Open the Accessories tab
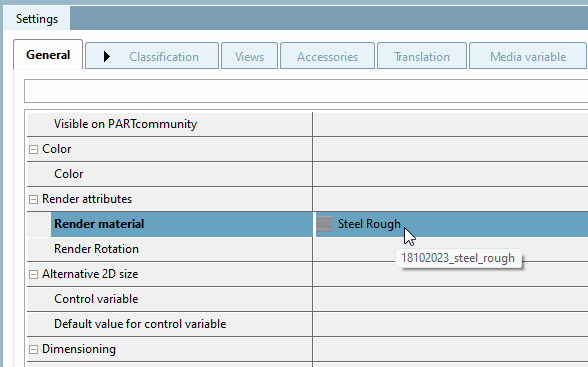This screenshot has height=367, width=588. point(327,56)
